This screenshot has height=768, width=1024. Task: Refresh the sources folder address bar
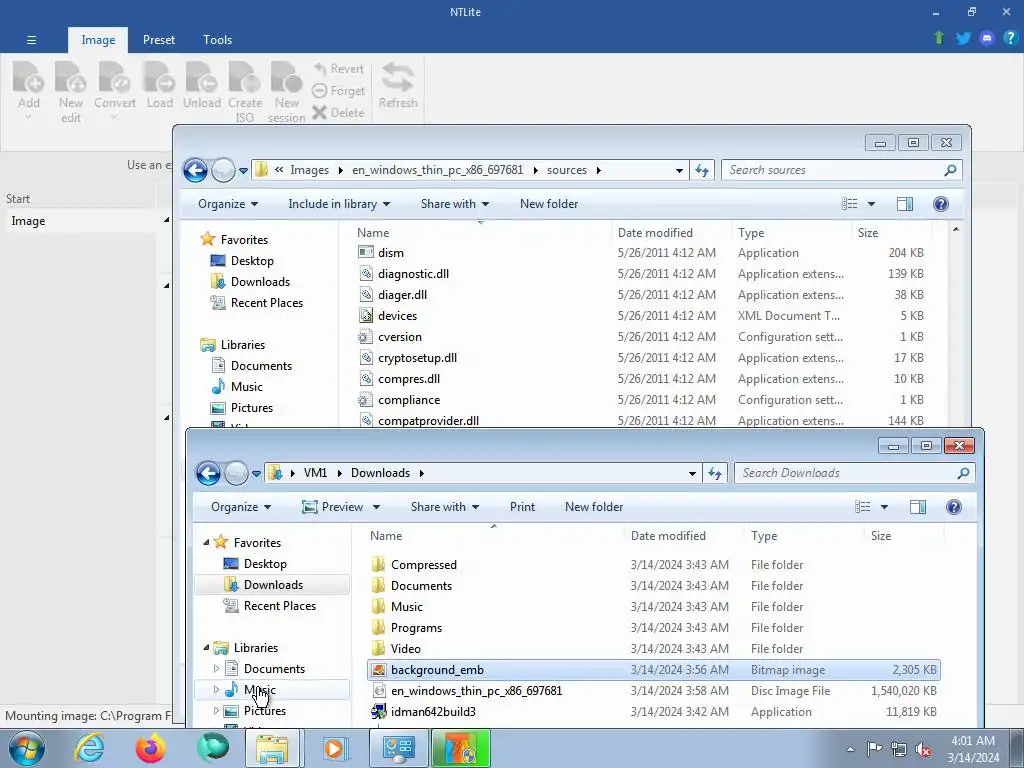tap(702, 170)
